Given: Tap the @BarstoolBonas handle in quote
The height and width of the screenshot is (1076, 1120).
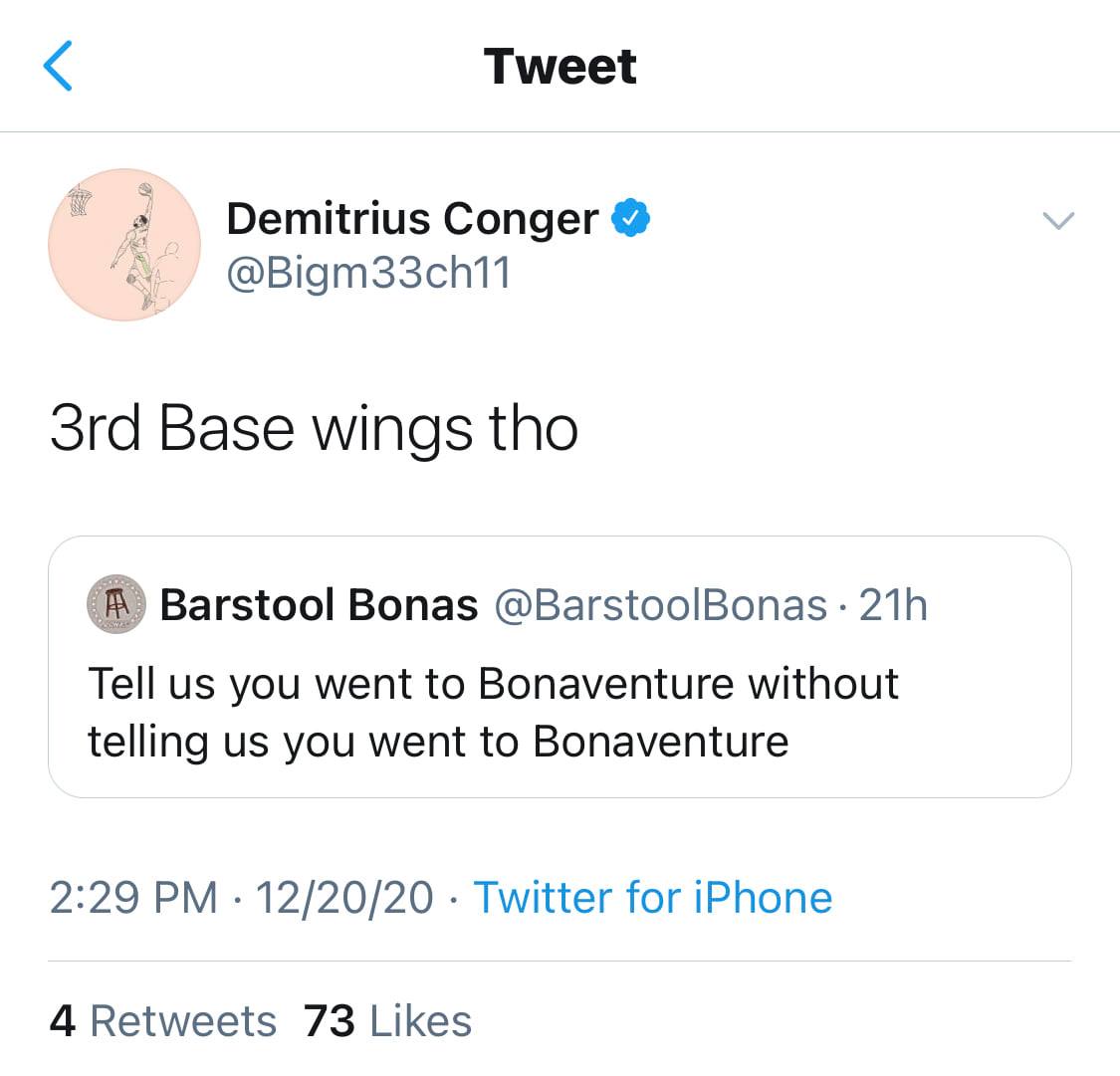Looking at the screenshot, I should coord(660,604).
